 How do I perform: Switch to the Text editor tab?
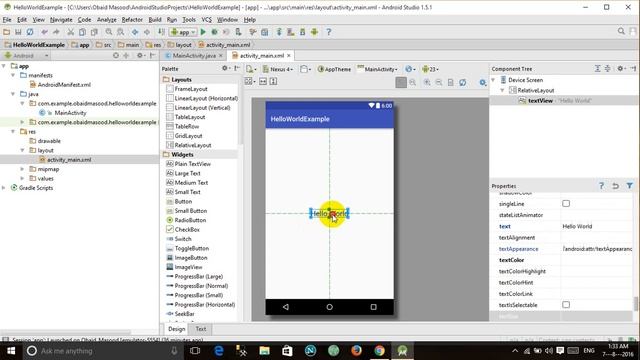(200, 329)
